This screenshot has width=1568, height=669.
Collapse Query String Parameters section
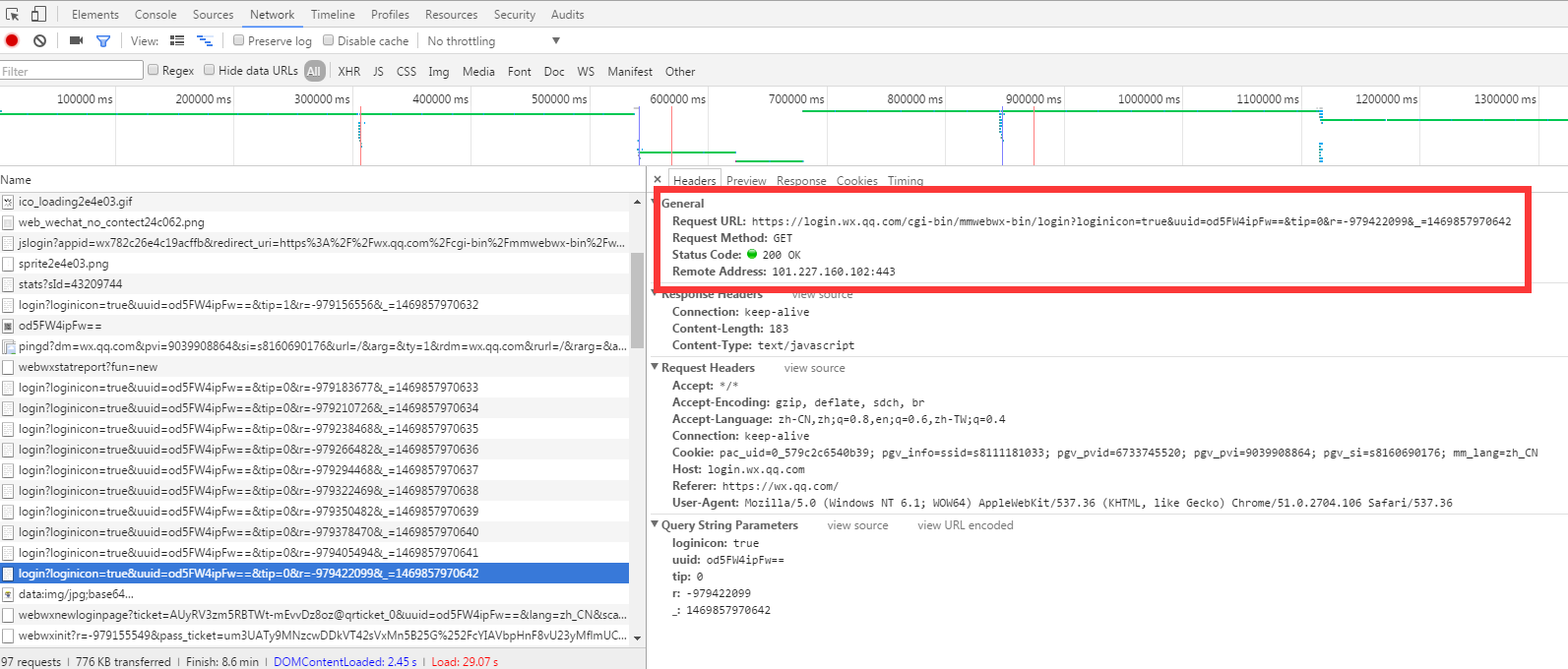point(655,524)
